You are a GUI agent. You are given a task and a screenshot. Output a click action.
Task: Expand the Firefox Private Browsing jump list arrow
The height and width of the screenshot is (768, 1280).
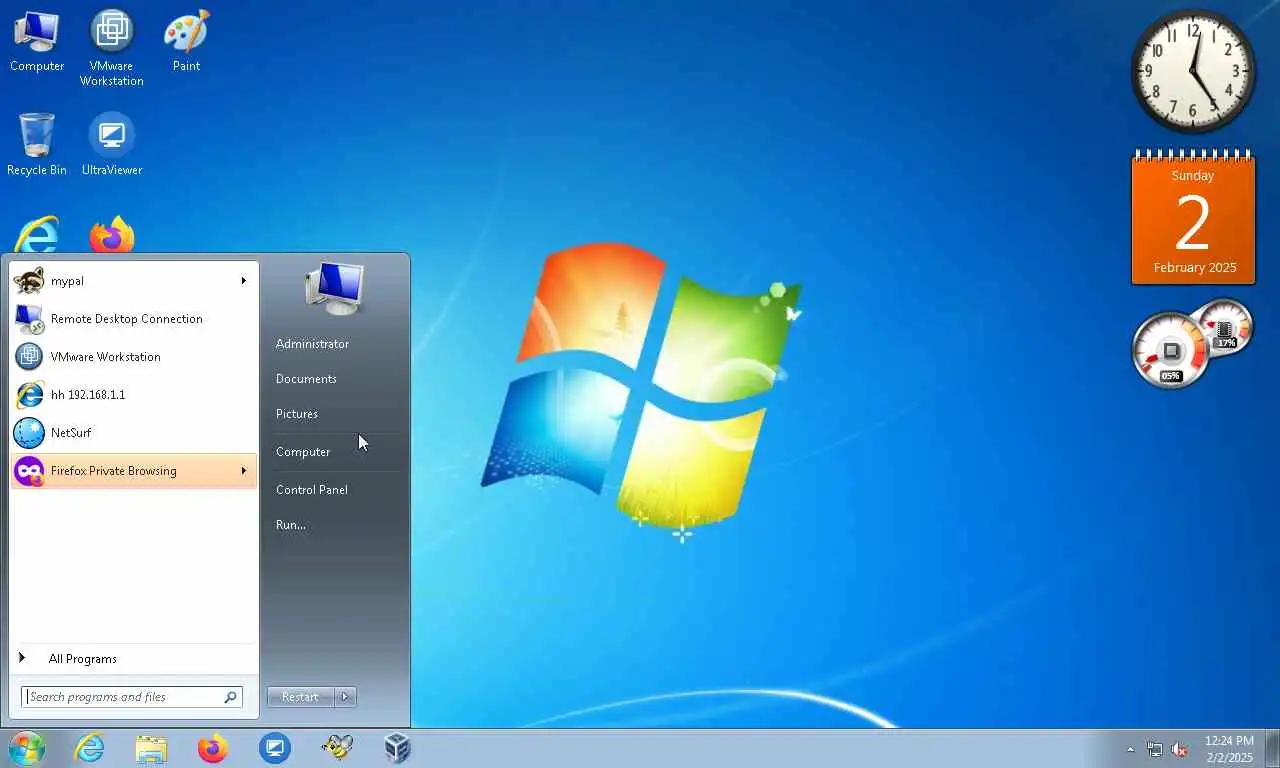click(x=243, y=471)
